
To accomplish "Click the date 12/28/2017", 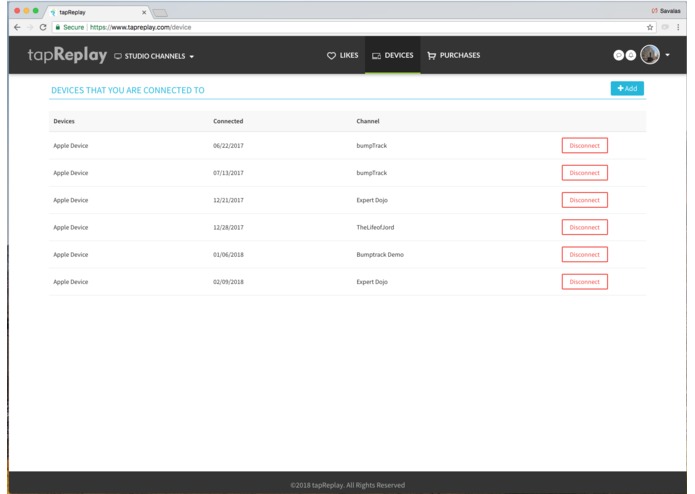I will (x=228, y=227).
